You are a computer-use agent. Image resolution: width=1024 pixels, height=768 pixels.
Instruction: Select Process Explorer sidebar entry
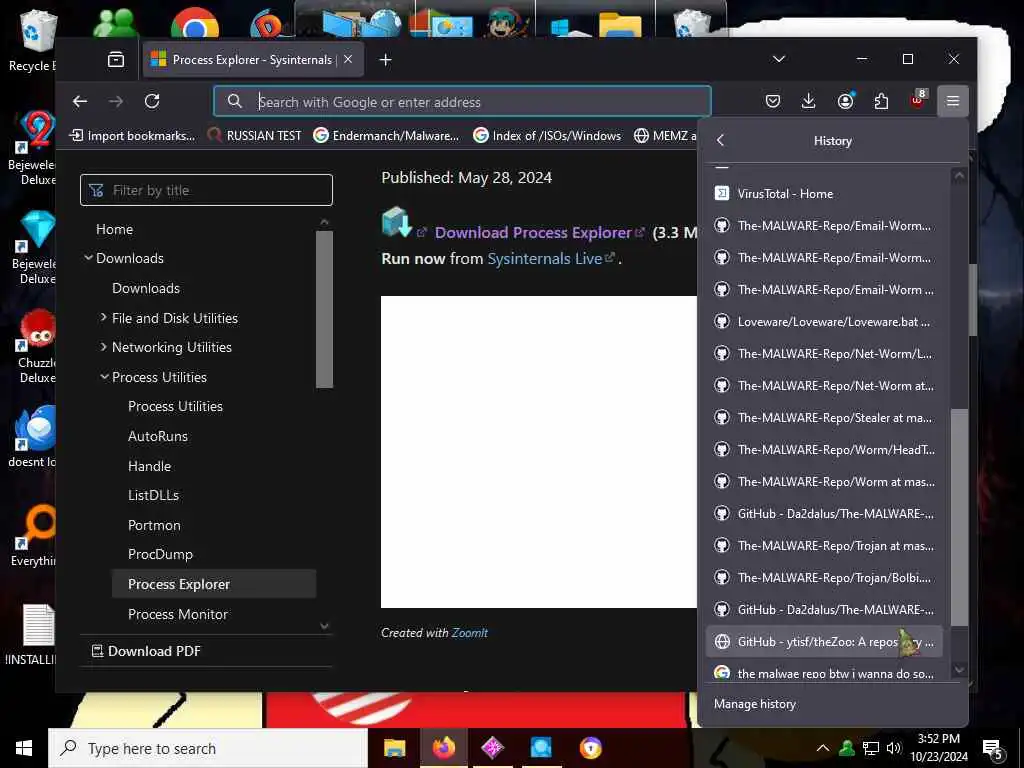[x=214, y=584]
